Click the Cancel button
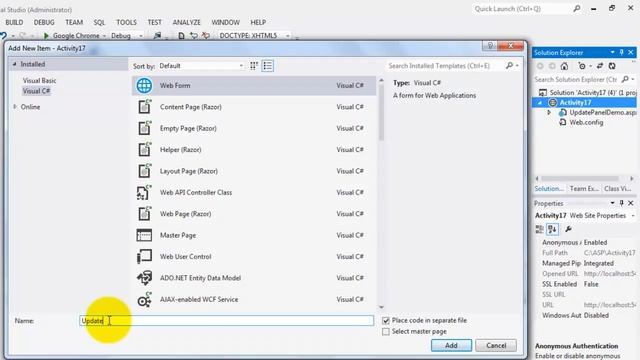 pyautogui.click(x=496, y=345)
